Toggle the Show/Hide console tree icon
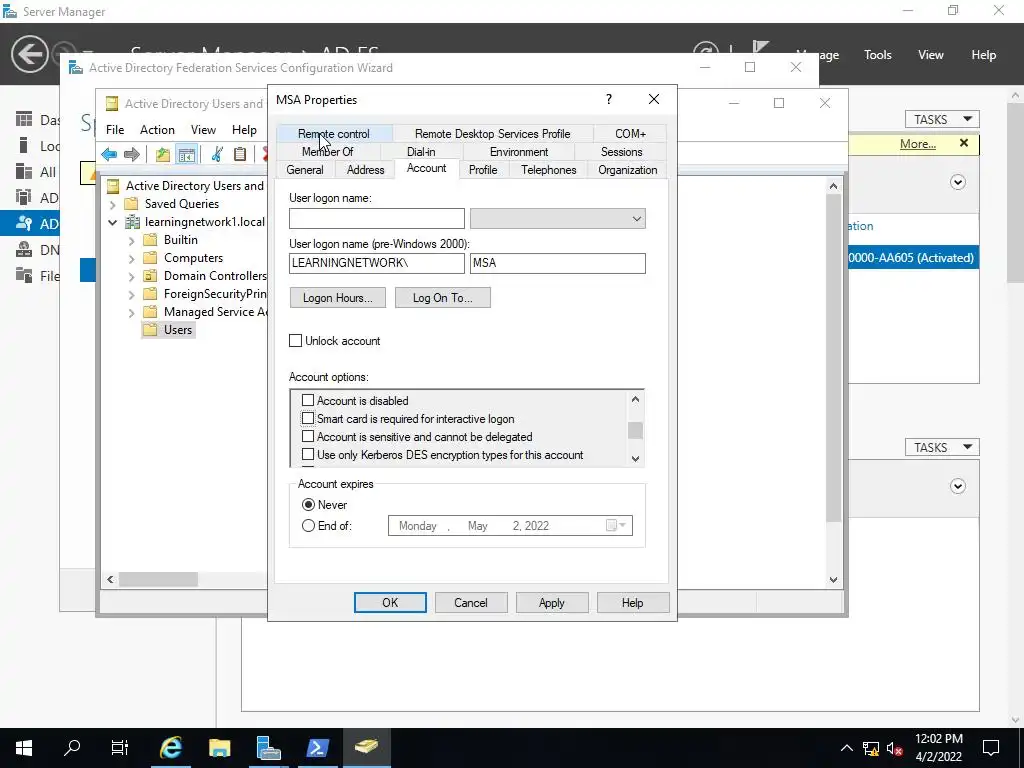 (186, 154)
